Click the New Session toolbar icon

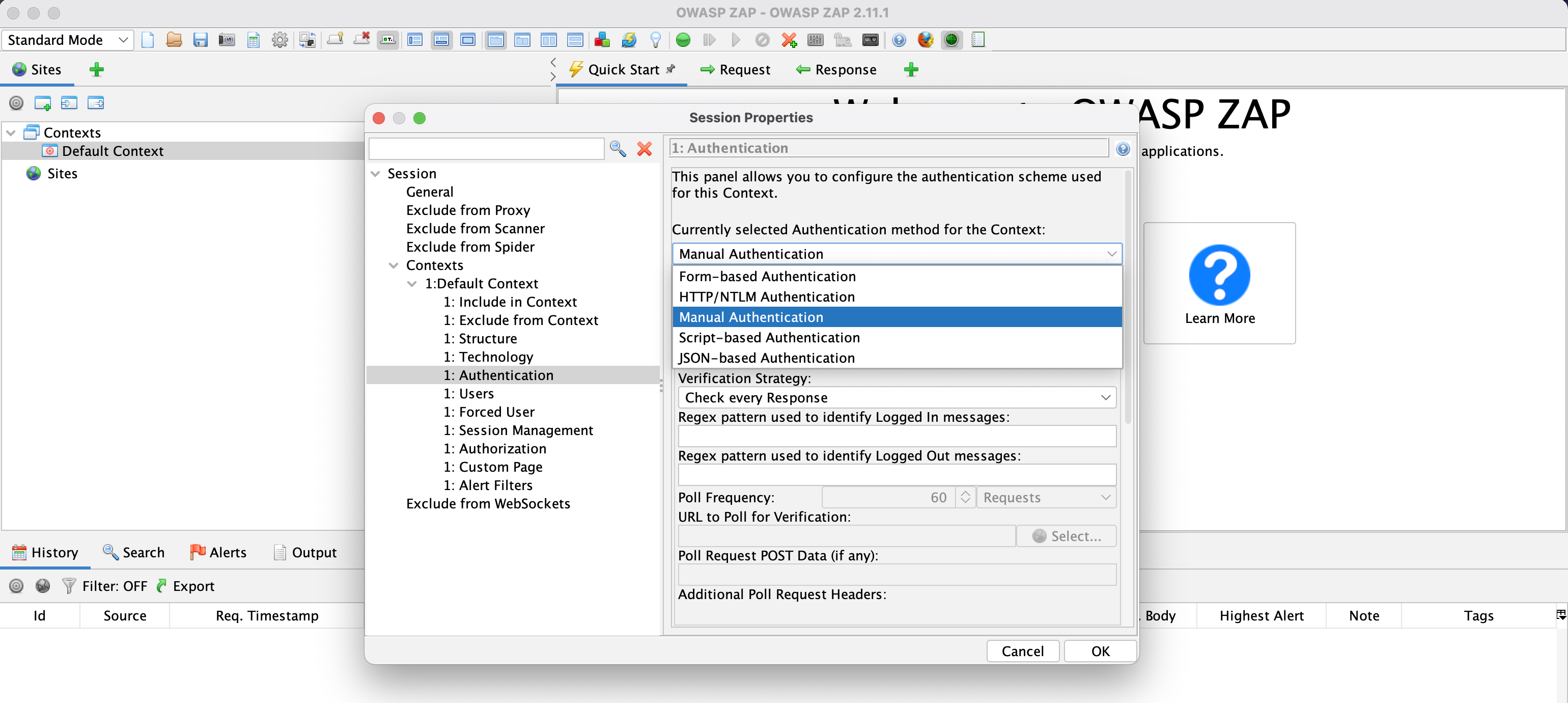pyautogui.click(x=147, y=40)
